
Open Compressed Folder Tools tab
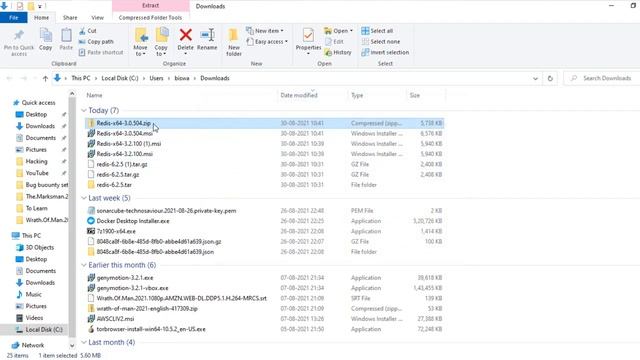pos(150,18)
